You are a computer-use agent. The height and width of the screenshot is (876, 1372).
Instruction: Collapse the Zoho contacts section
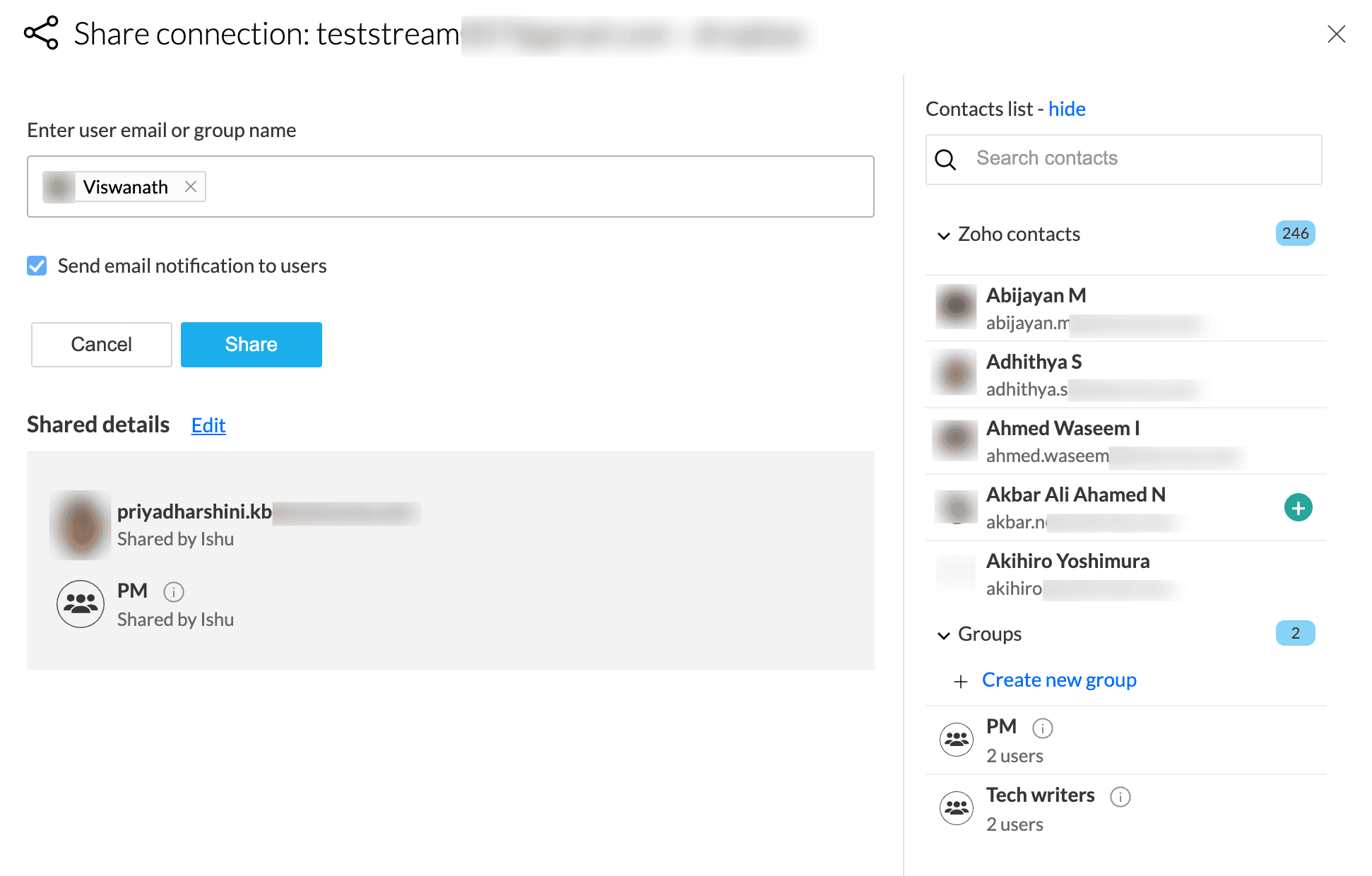pyautogui.click(x=943, y=235)
